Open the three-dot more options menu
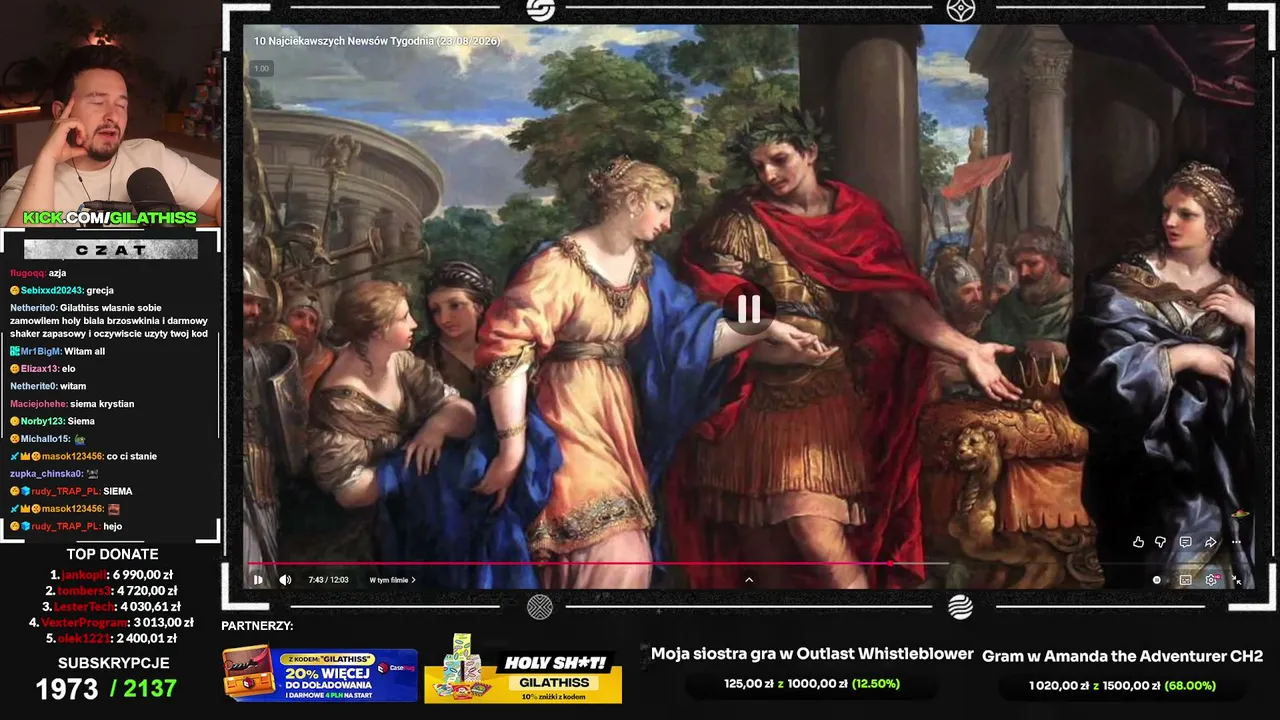This screenshot has width=1280, height=720. tap(1236, 542)
